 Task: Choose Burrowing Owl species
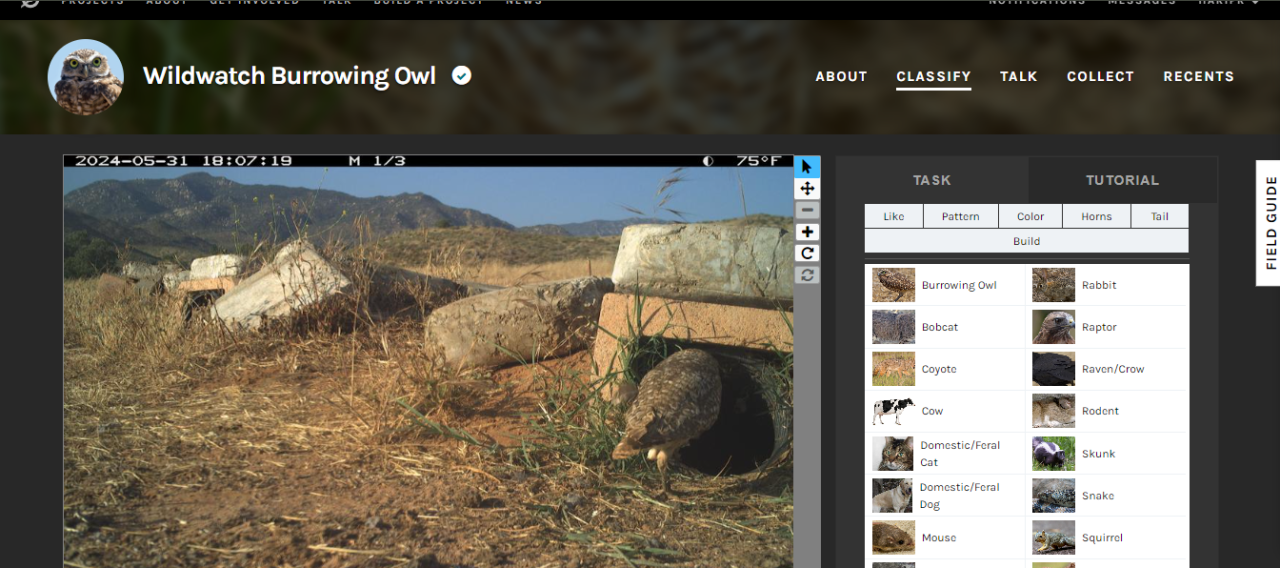tap(946, 285)
